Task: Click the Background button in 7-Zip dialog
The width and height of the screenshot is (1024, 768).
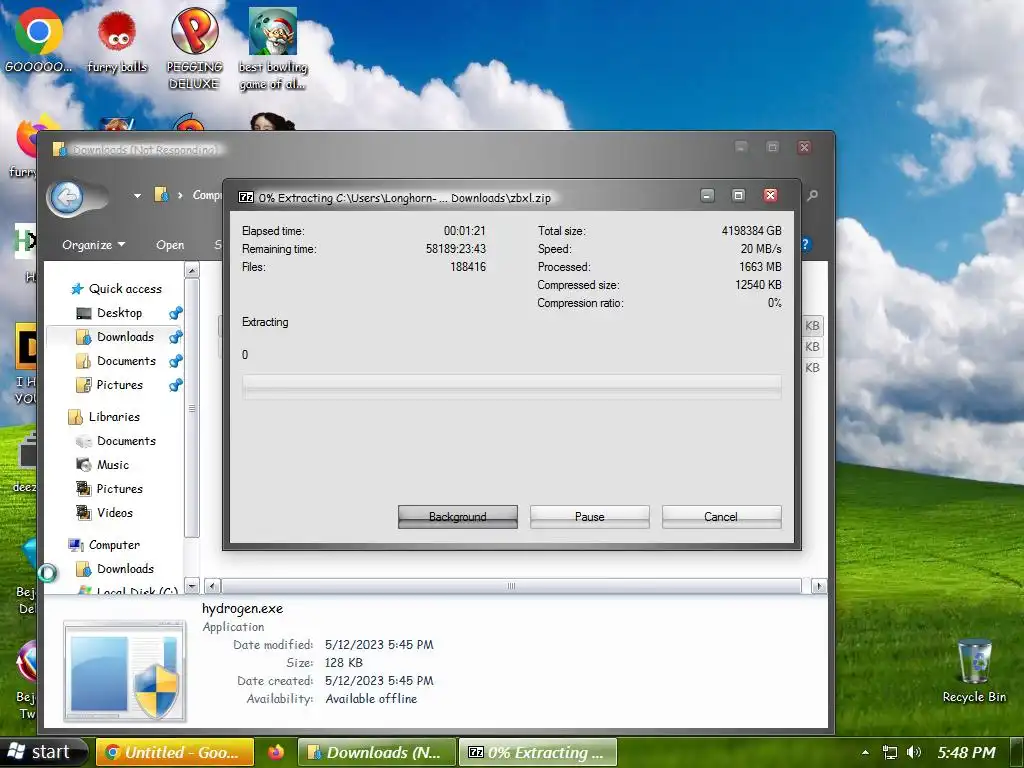Action: (458, 517)
